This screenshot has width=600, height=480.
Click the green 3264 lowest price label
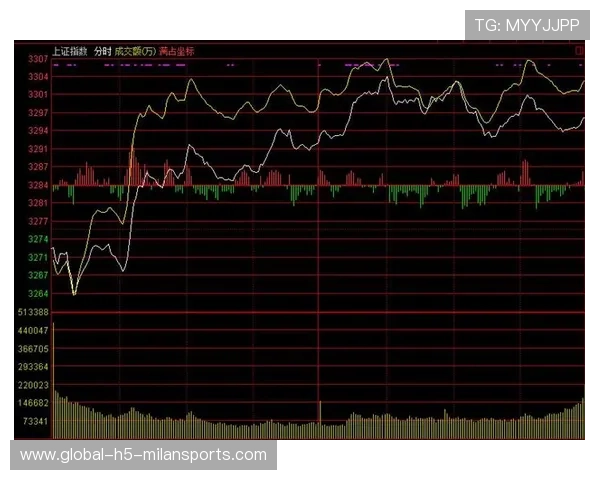click(x=38, y=293)
